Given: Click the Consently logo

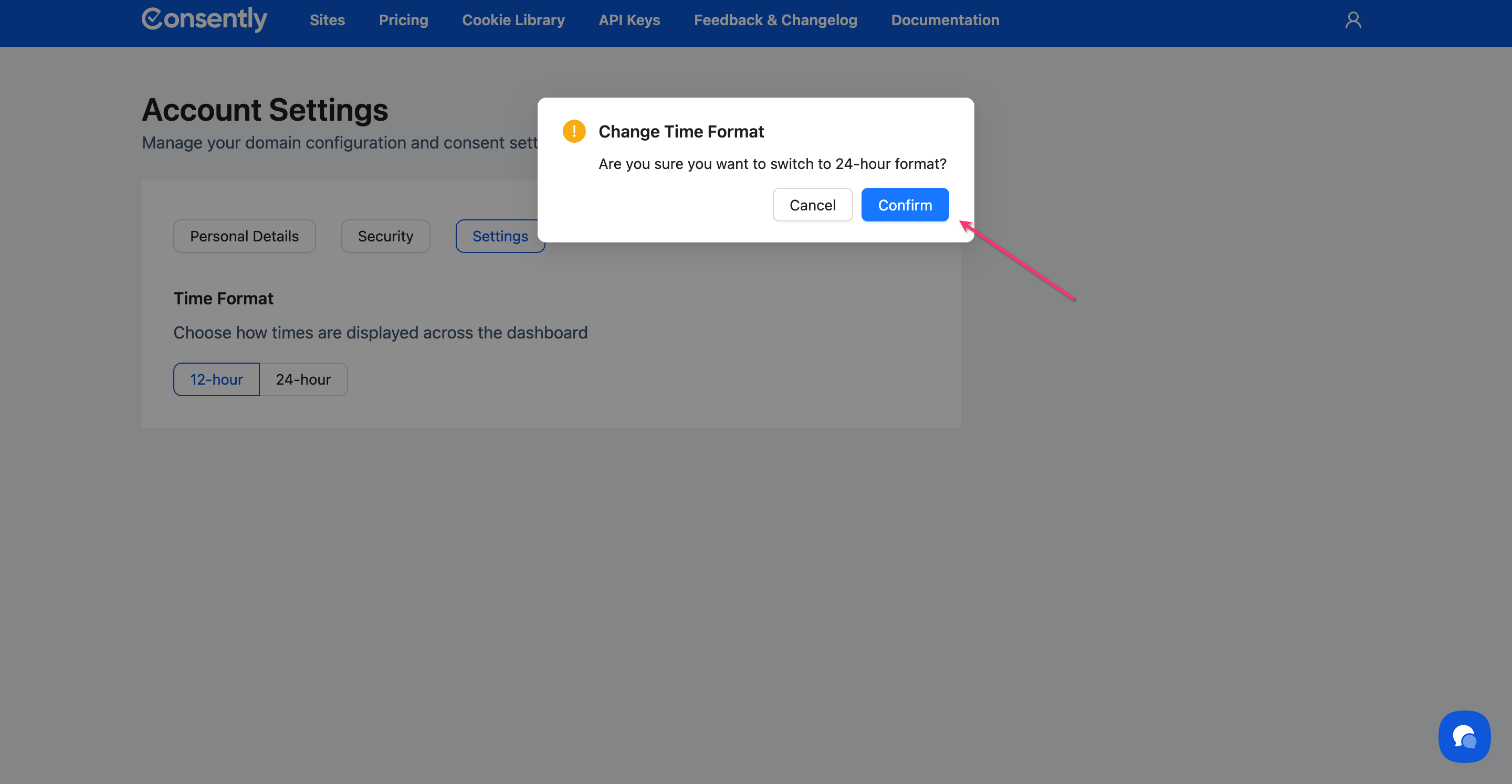Looking at the screenshot, I should pos(204,19).
